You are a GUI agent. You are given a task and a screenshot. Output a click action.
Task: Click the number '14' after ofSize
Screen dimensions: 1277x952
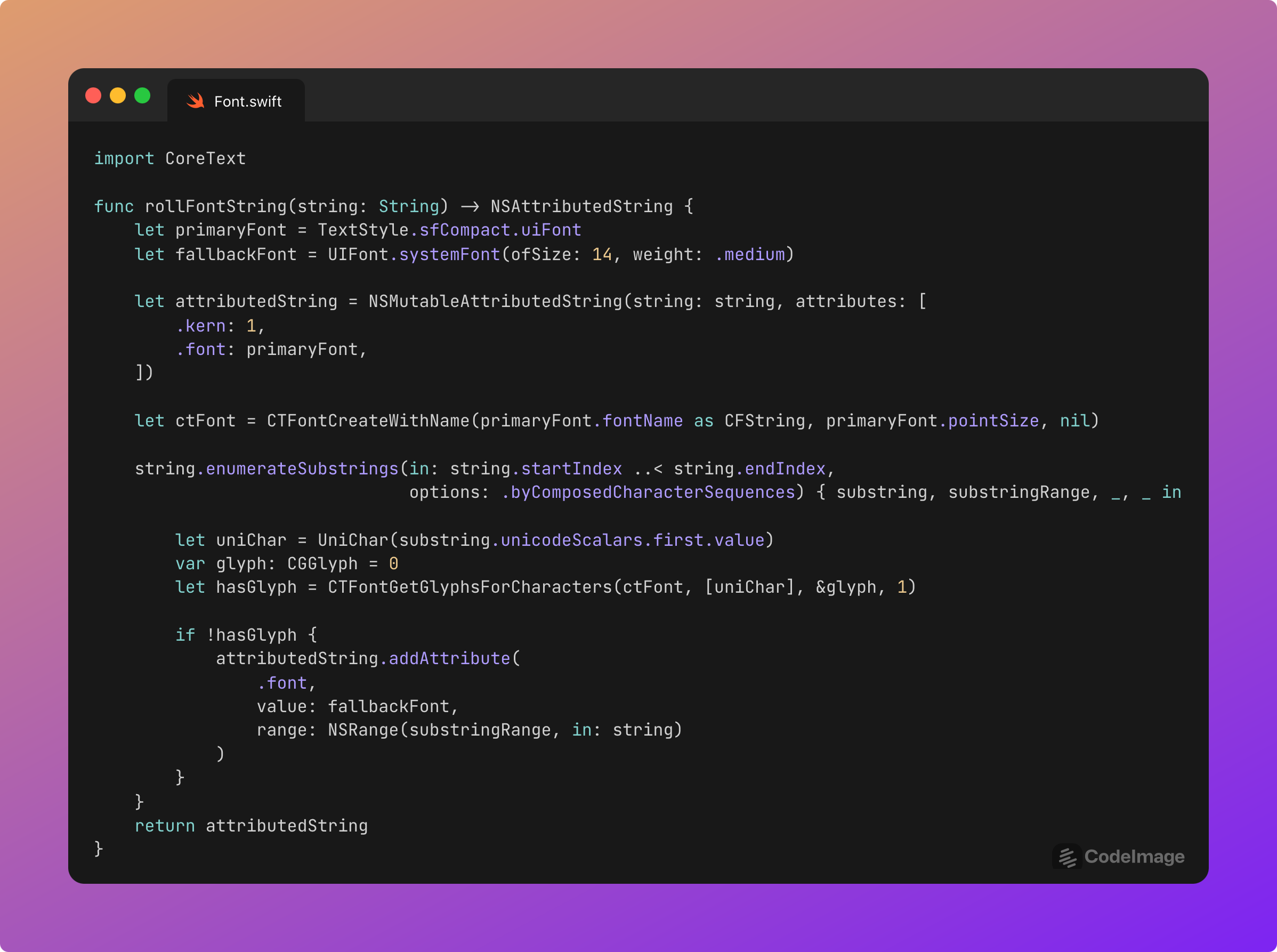(x=602, y=254)
